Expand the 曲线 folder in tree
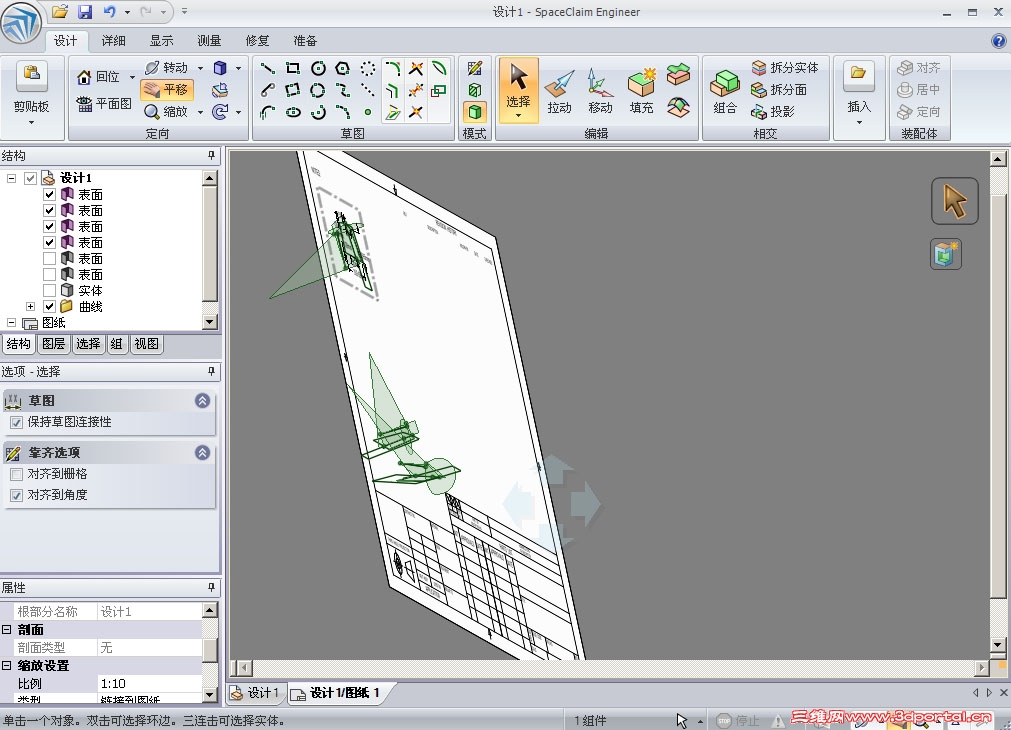Viewport: 1011px width, 730px height. 30,306
